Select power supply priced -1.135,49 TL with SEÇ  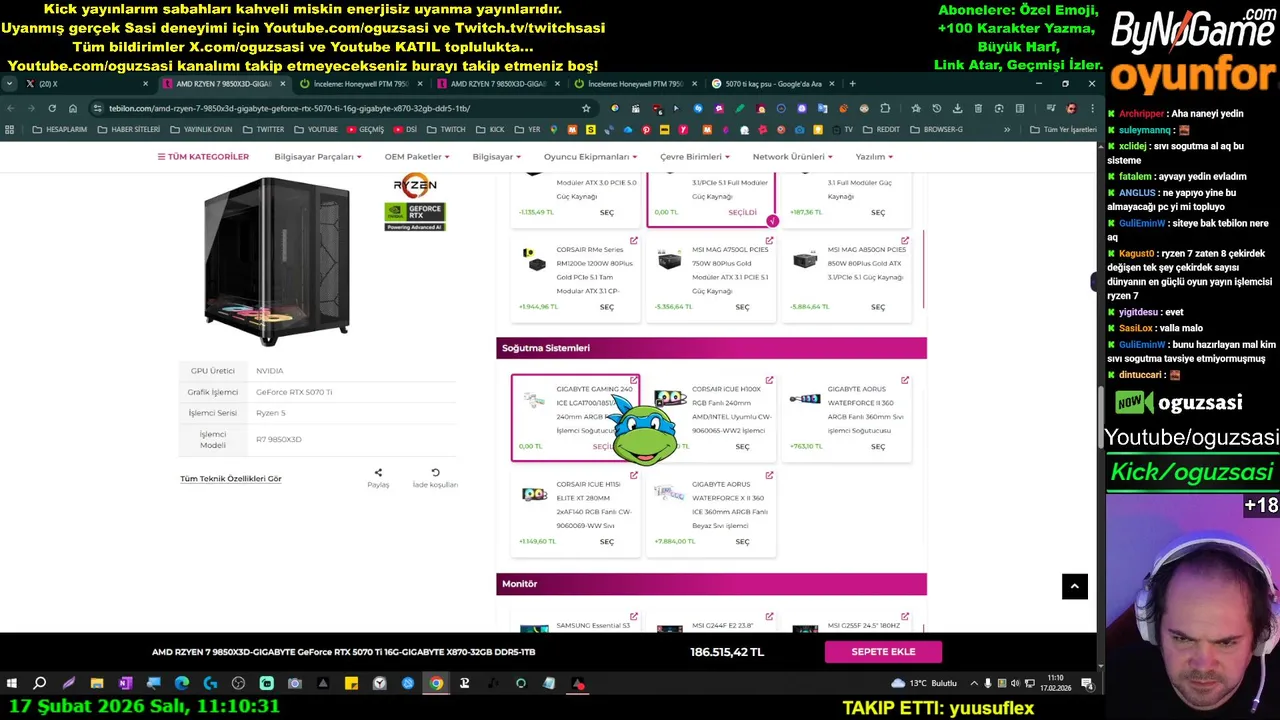tap(607, 212)
